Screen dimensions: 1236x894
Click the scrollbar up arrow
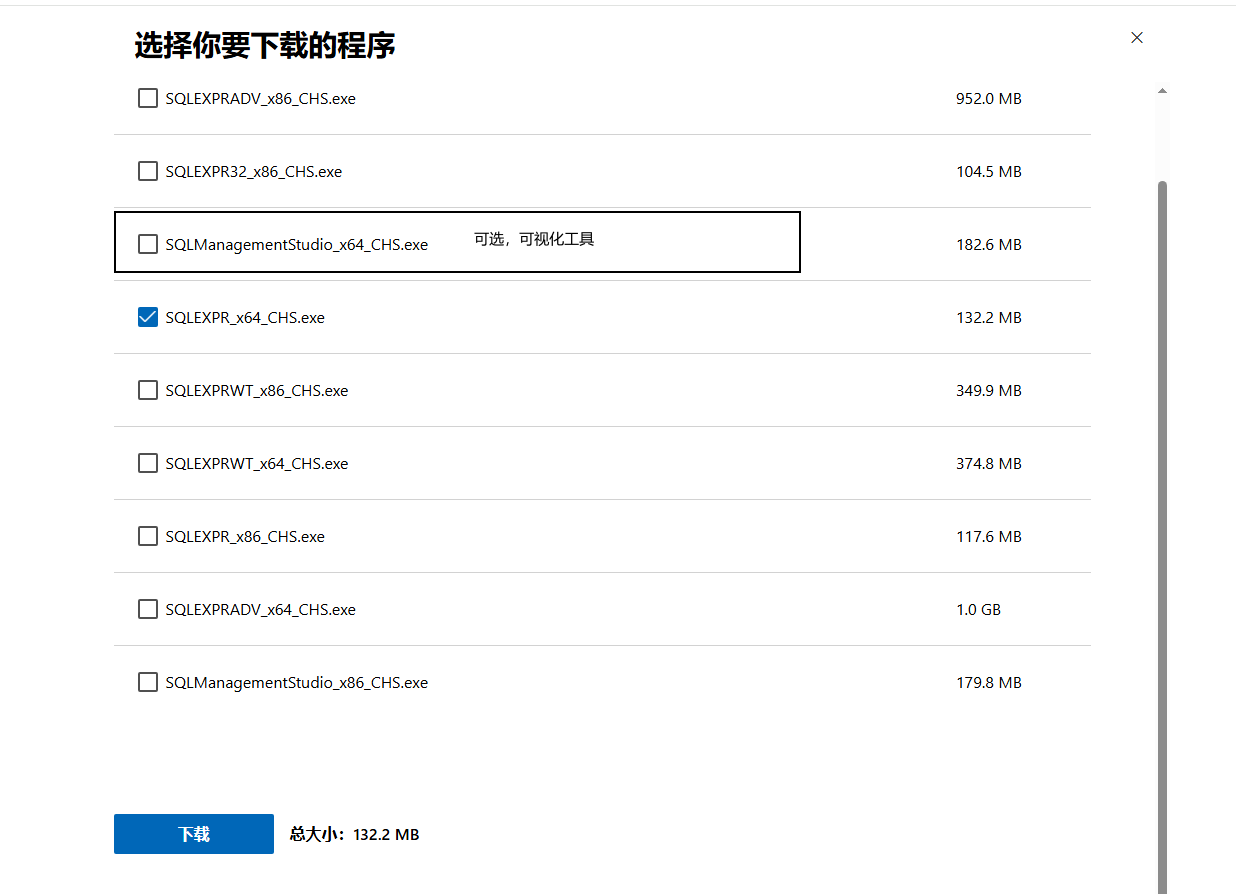(x=1162, y=91)
